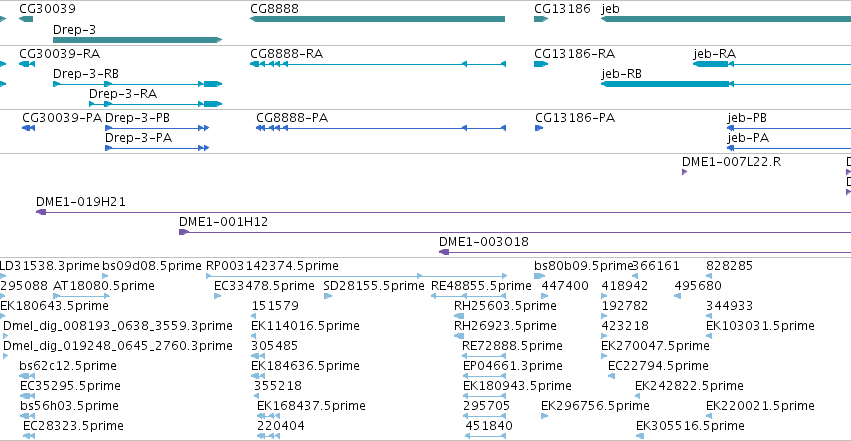Select the jeb-PA protein label
Image resolution: width=851 pixels, height=441 pixels.
pyautogui.click(x=748, y=138)
